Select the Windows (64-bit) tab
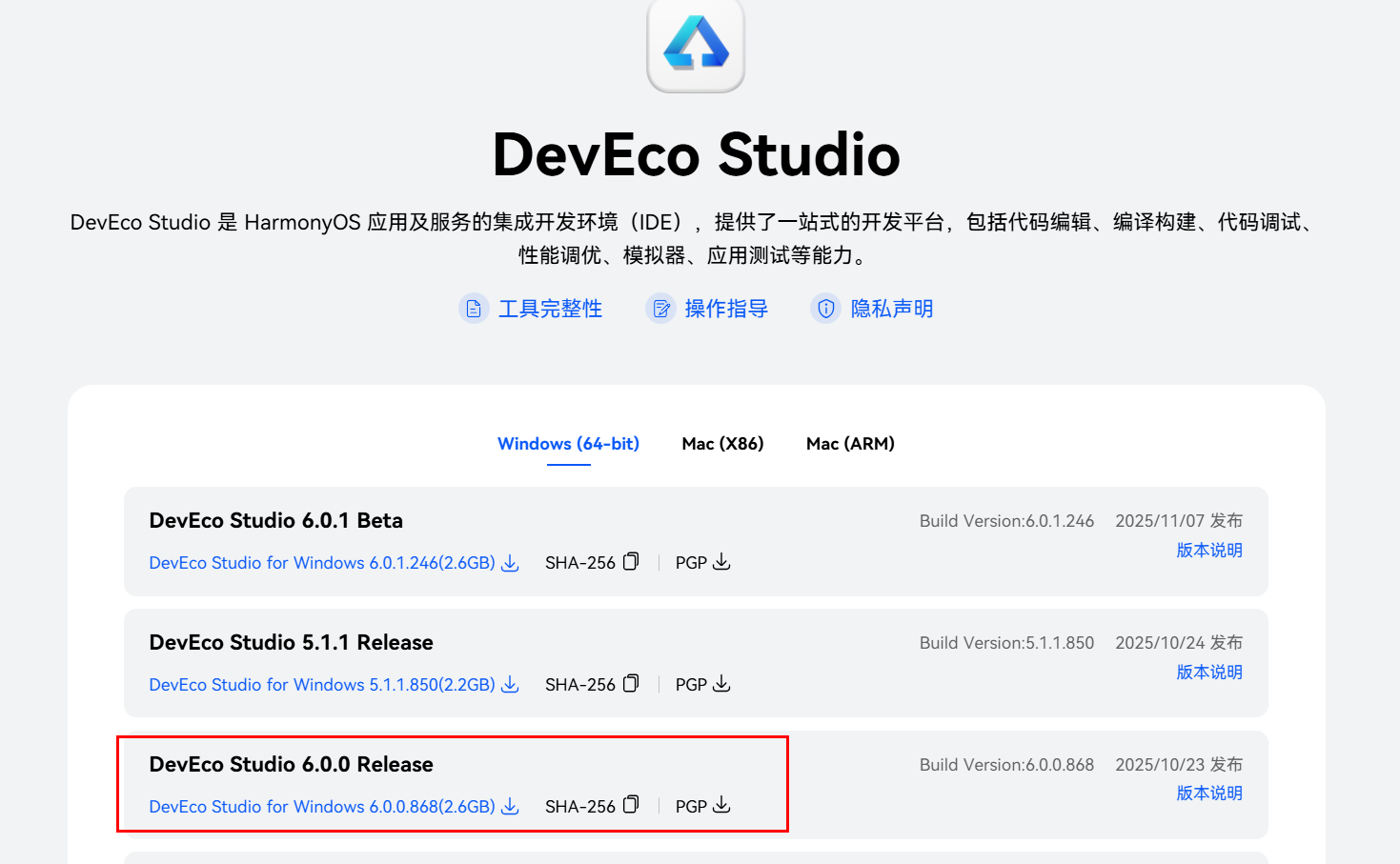 [x=568, y=443]
